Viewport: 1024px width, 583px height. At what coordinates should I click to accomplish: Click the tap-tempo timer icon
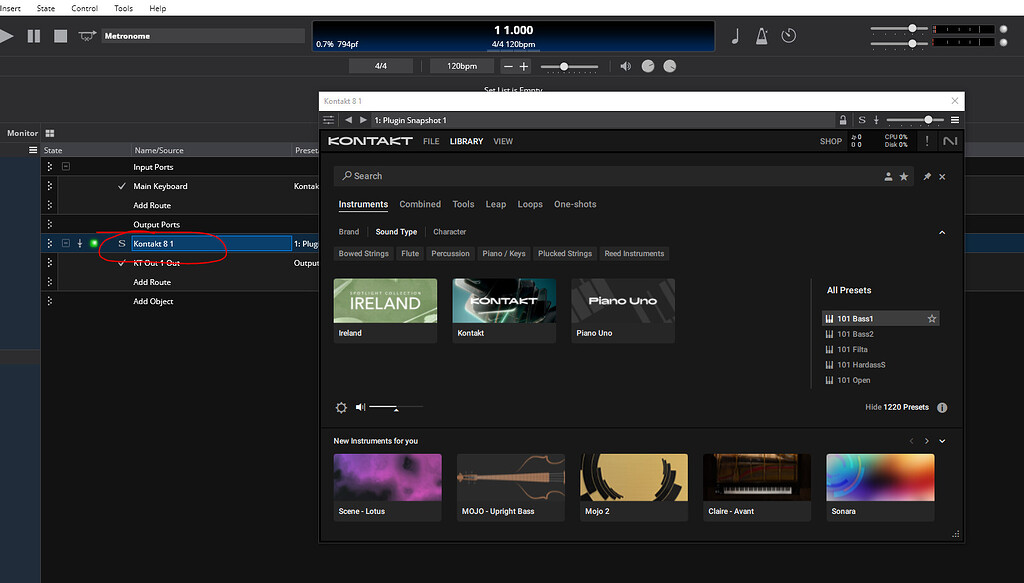click(788, 35)
